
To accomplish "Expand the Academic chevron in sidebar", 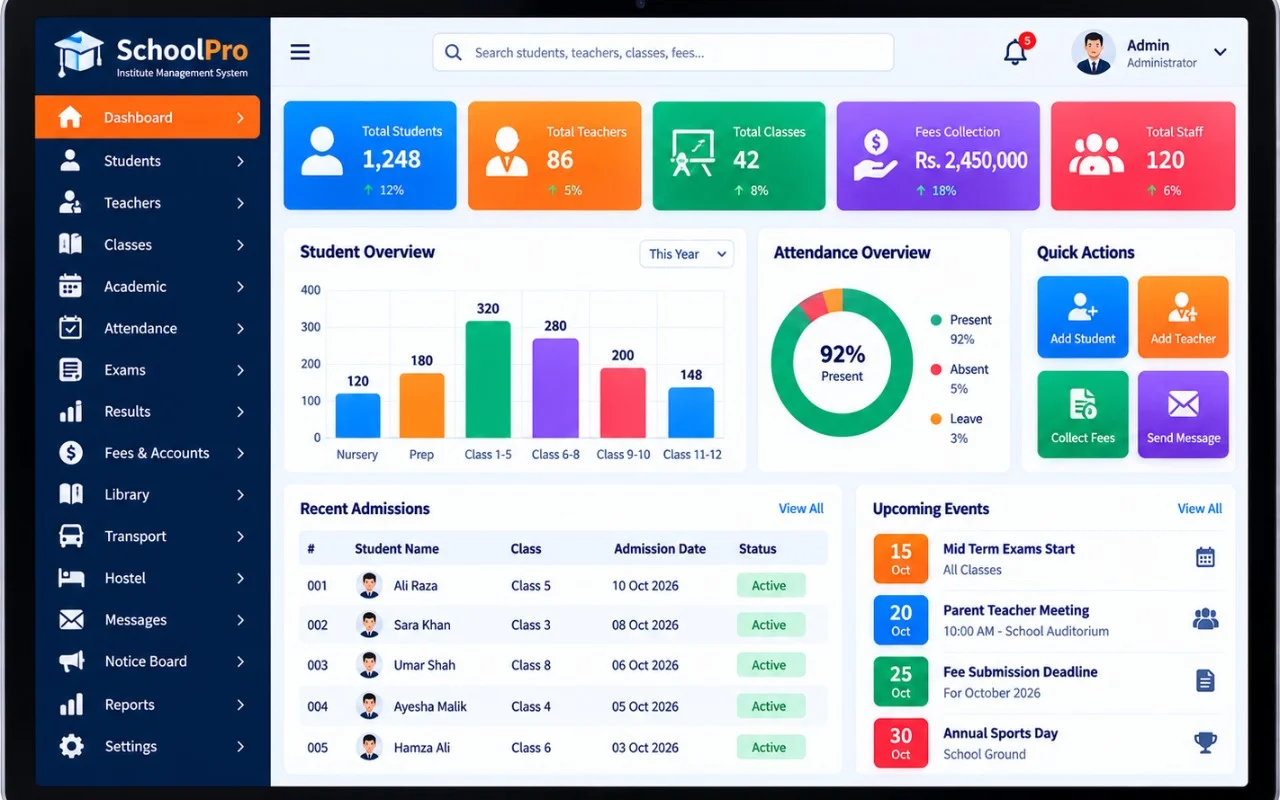I will 240,287.
